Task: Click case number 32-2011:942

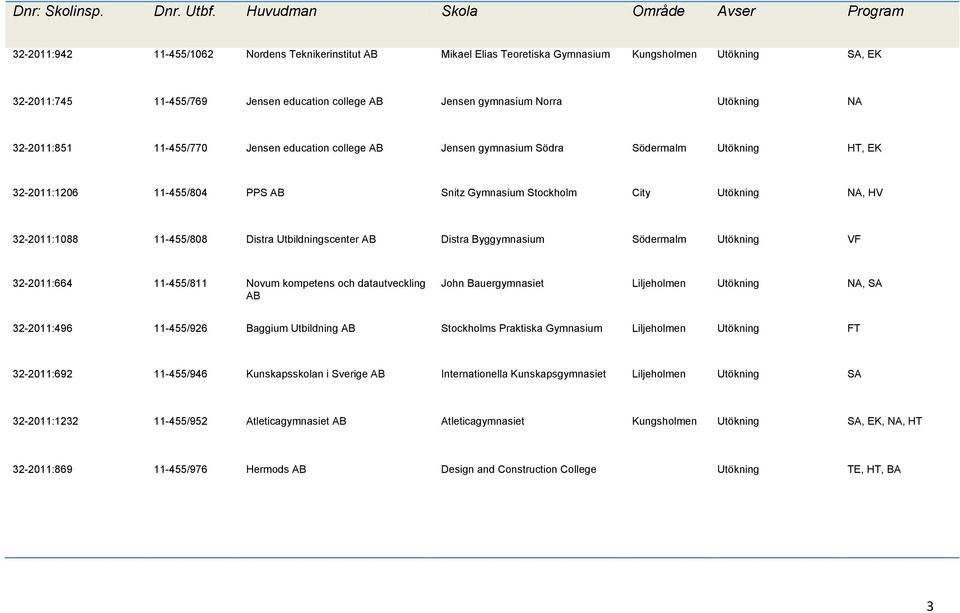Action: [x=42, y=55]
